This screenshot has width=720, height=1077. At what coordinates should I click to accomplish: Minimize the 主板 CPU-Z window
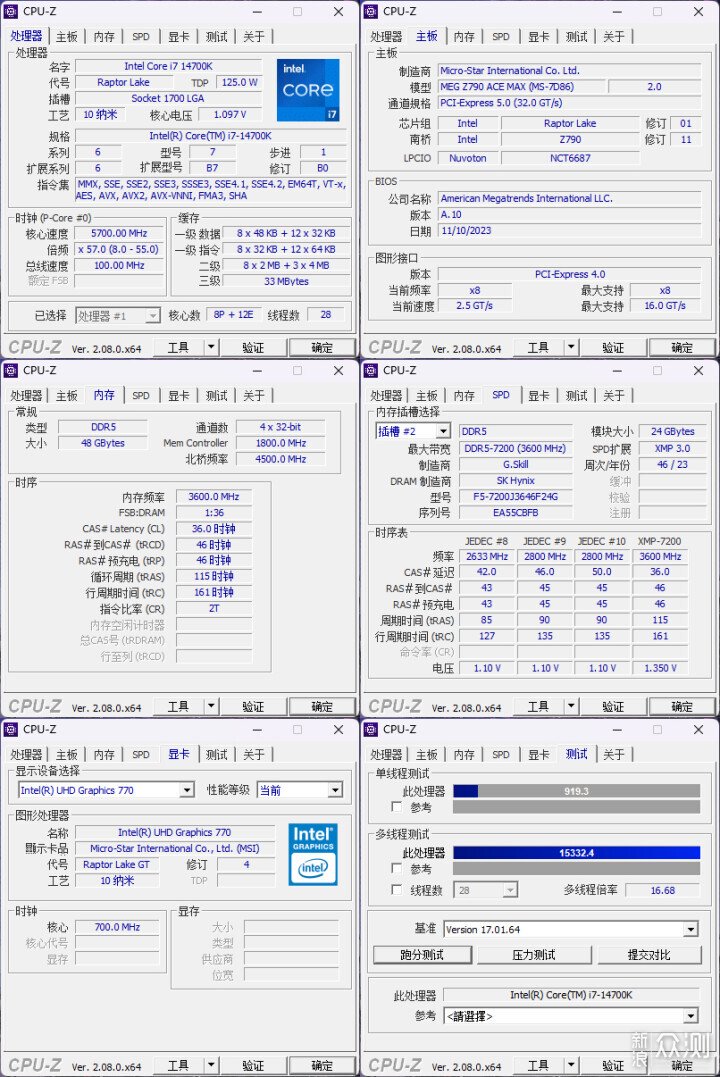pyautogui.click(x=617, y=12)
